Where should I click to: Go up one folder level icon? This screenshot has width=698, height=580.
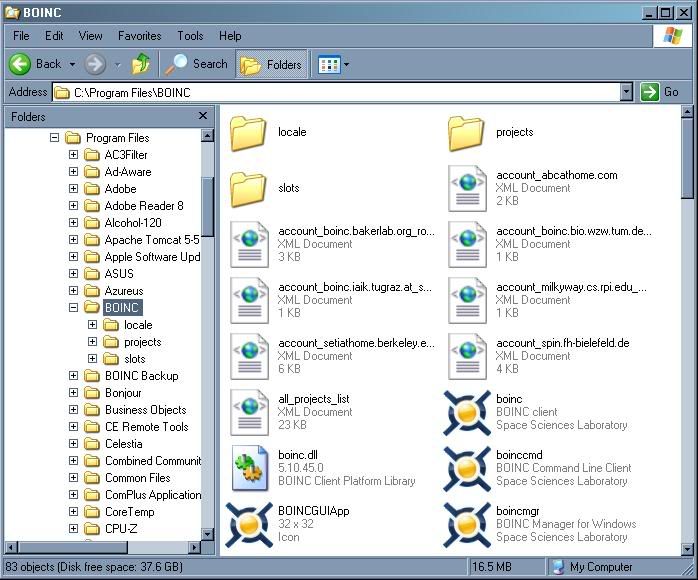[x=141, y=64]
